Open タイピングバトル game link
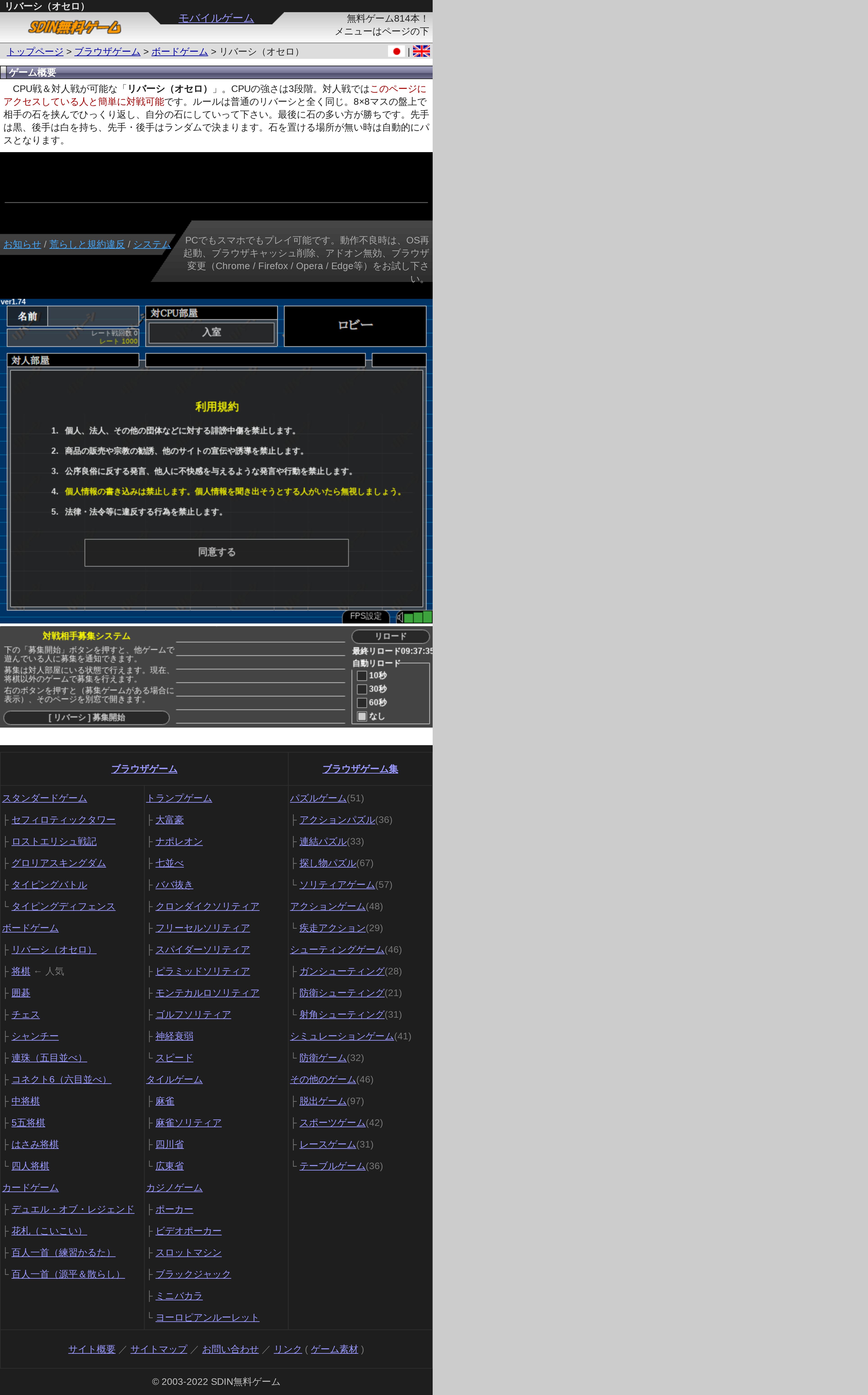The width and height of the screenshot is (868, 1395). [49, 885]
